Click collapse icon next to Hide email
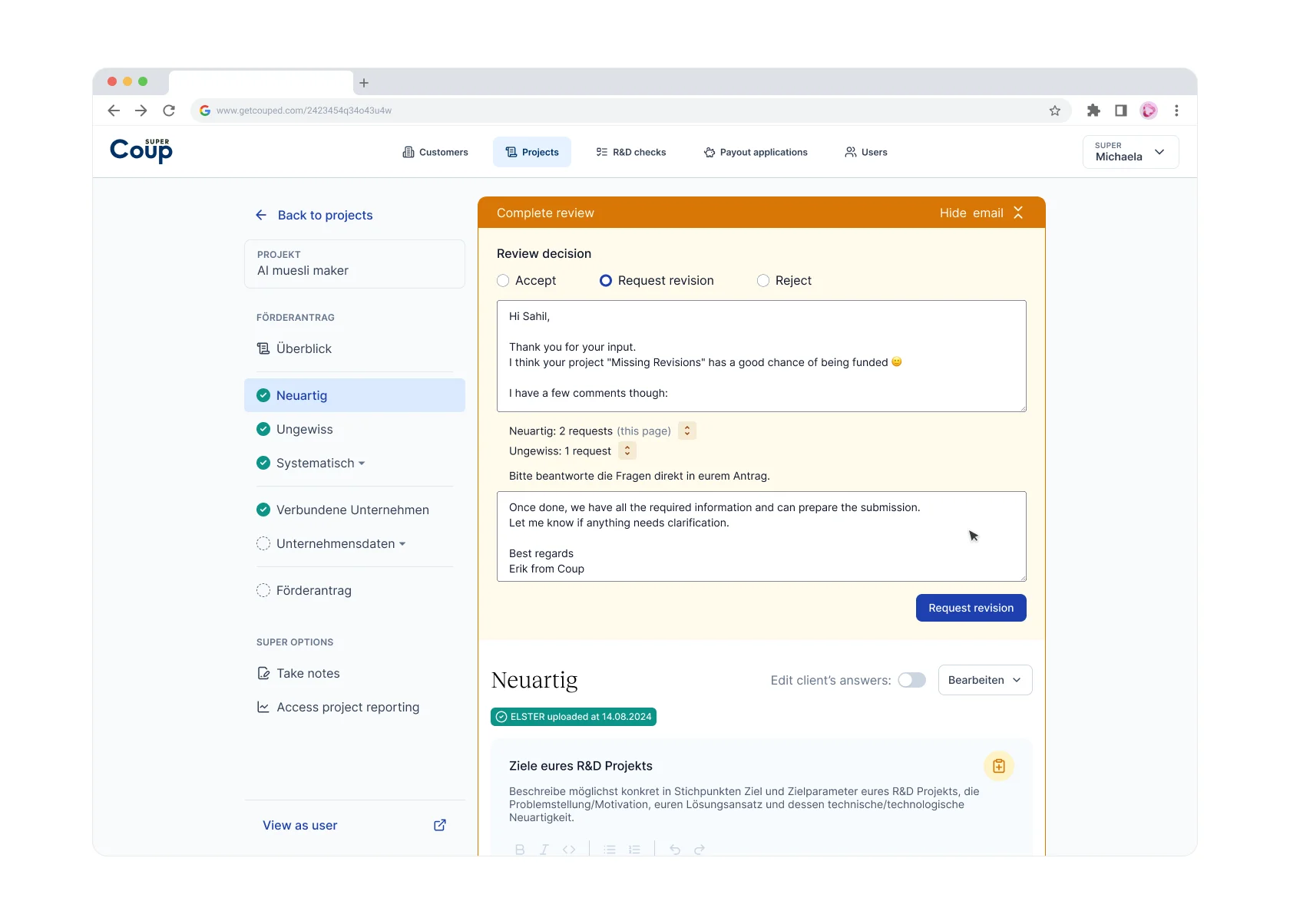 pyautogui.click(x=1018, y=213)
